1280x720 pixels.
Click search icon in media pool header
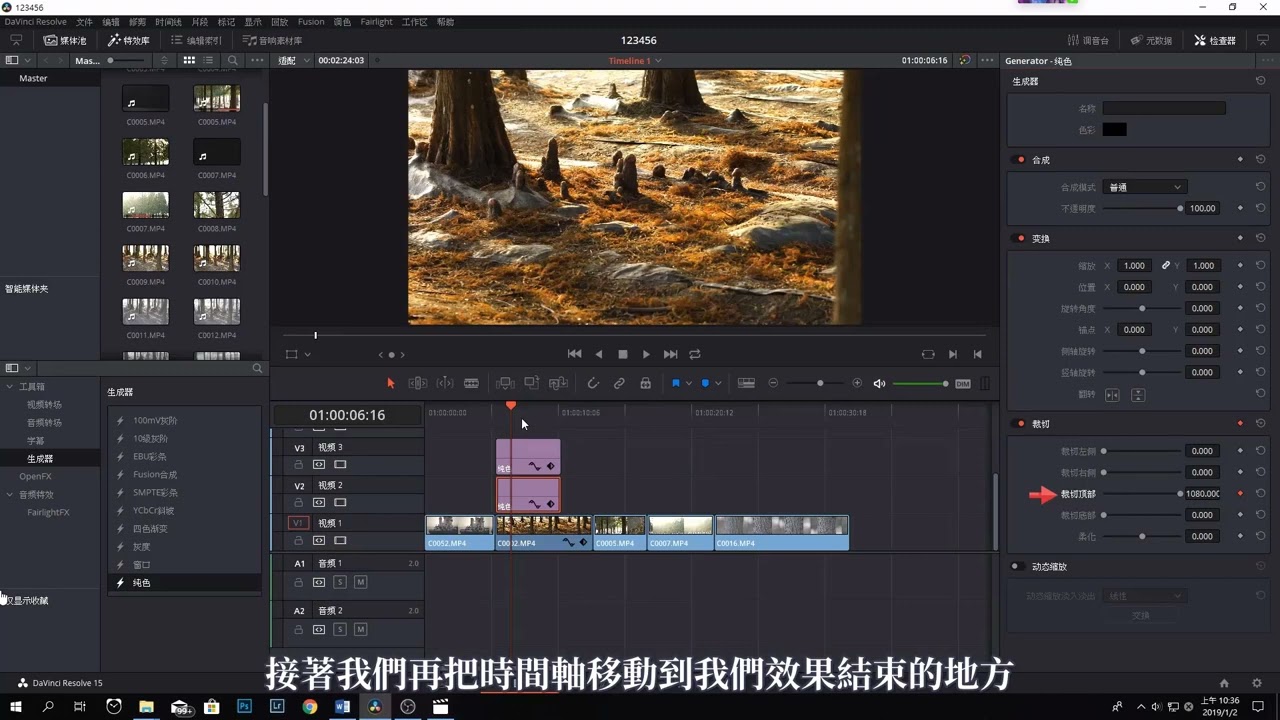[233, 60]
